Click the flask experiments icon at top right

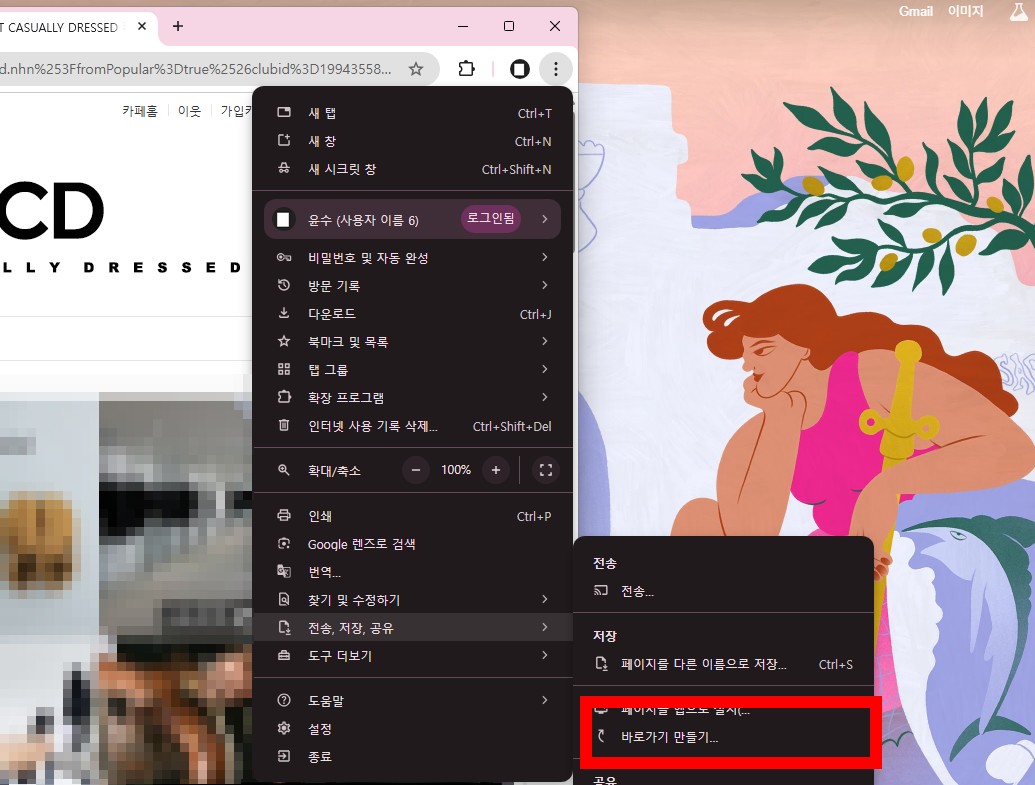tap(1017, 11)
